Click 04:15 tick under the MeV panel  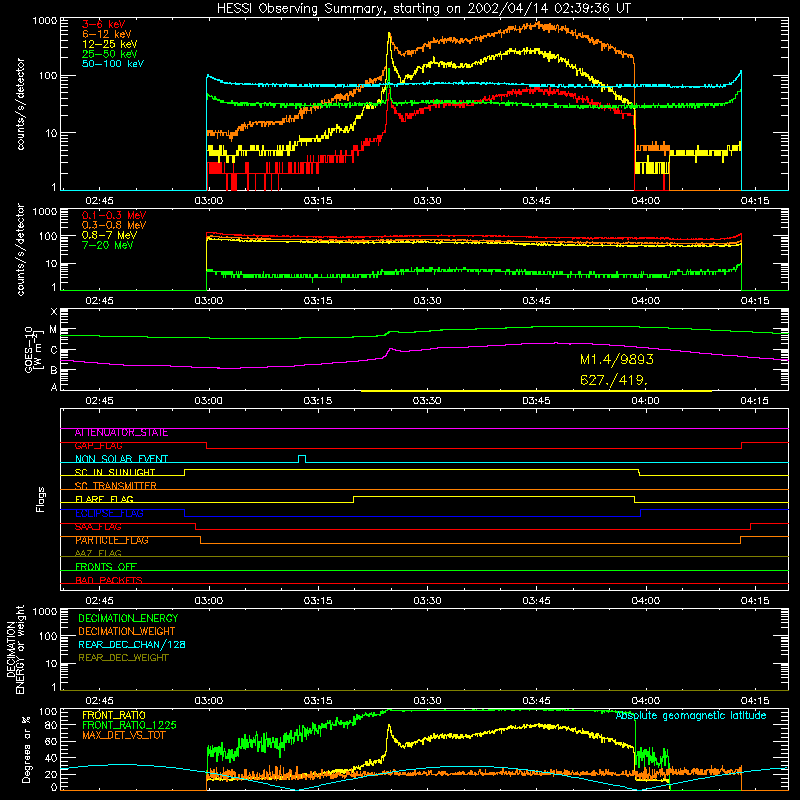tap(755, 301)
